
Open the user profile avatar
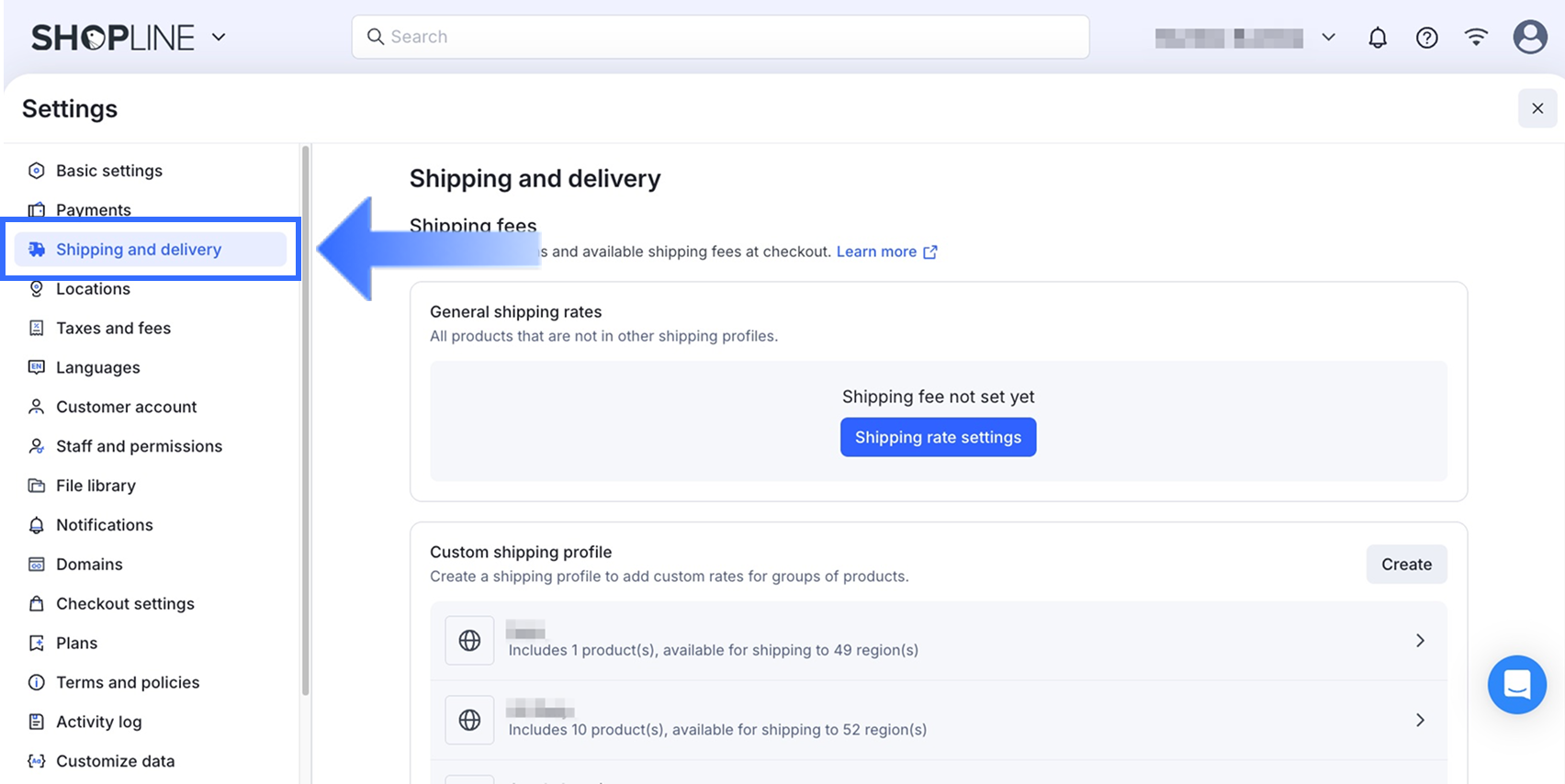1529,38
